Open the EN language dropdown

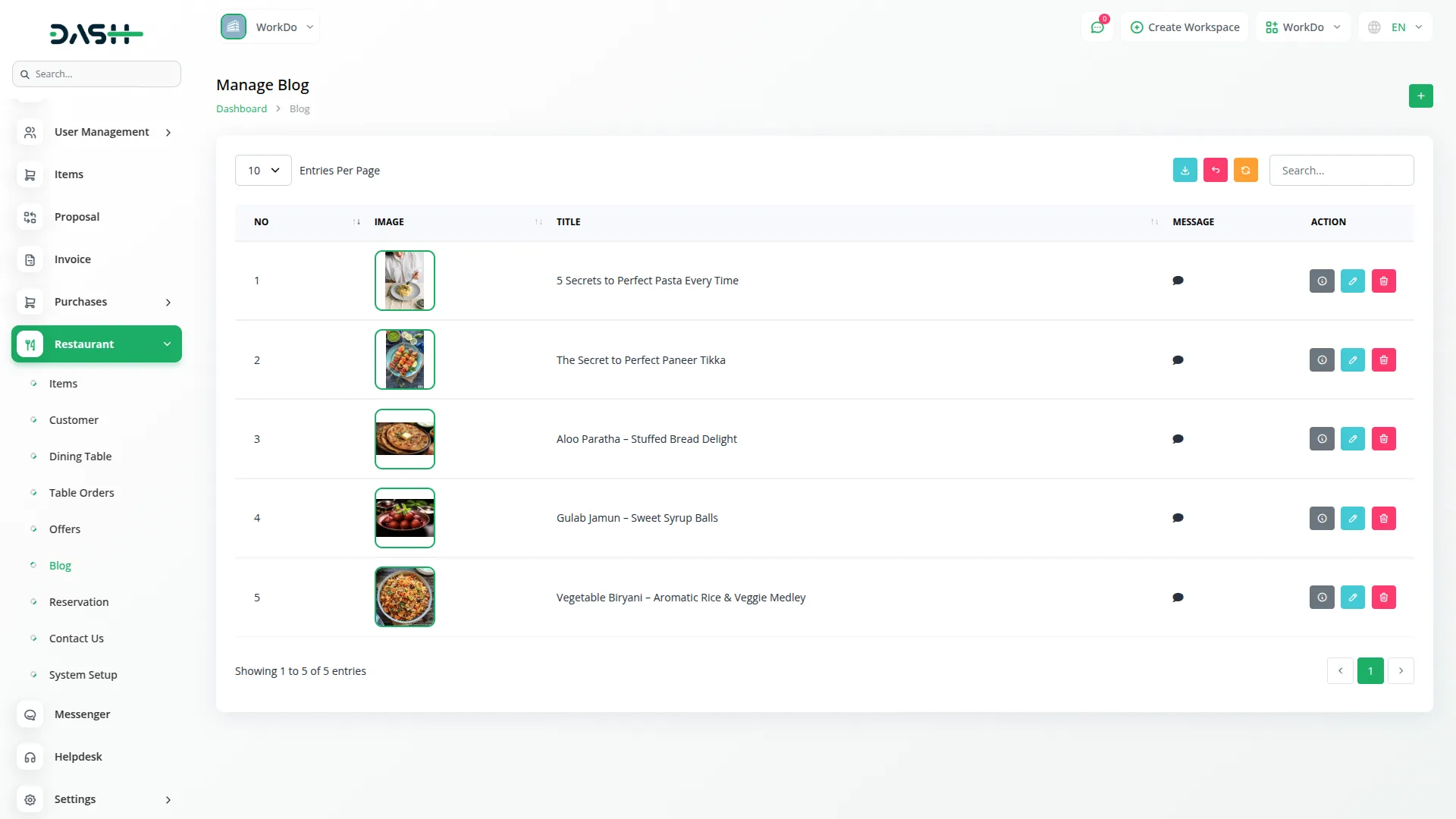click(x=1394, y=27)
